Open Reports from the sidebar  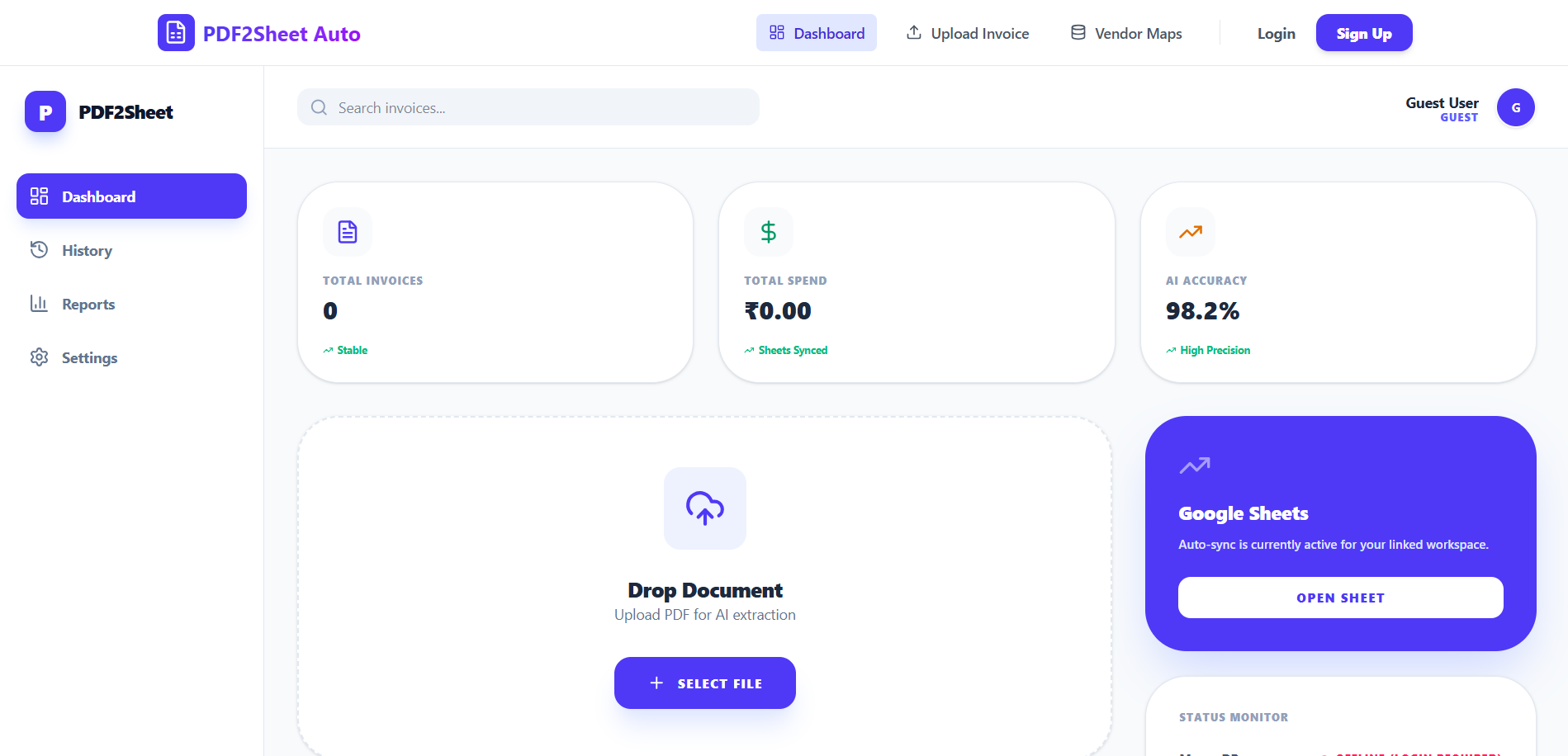pos(88,304)
